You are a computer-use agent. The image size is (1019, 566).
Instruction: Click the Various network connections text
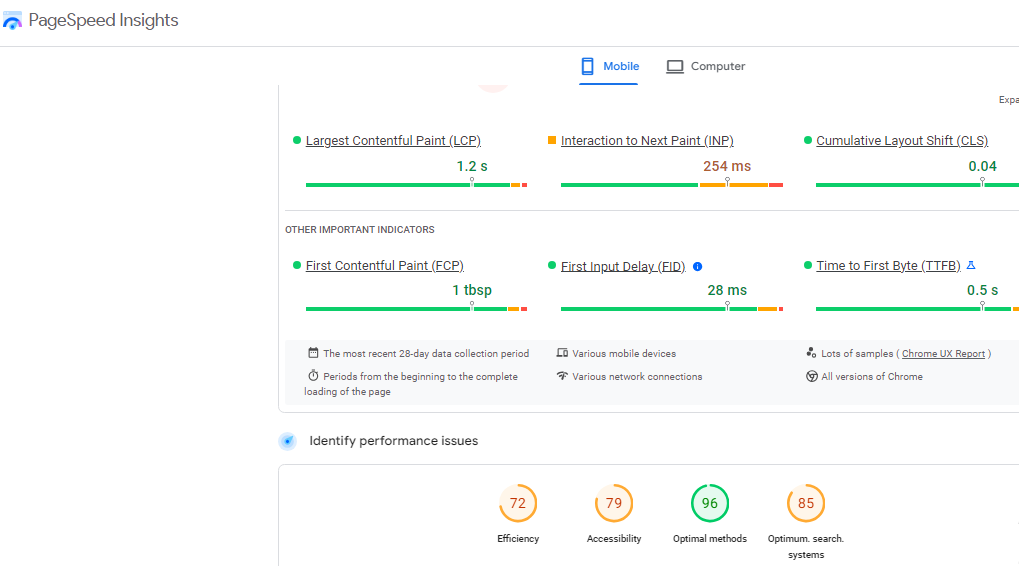click(x=637, y=377)
